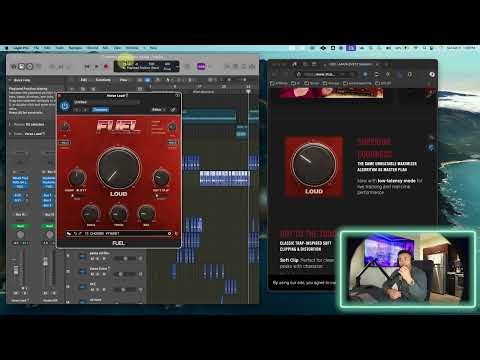Click the bottom-middle knob in Fuel plugin
Viewport: 480px width, 360px height.
pyautogui.click(x=119, y=214)
